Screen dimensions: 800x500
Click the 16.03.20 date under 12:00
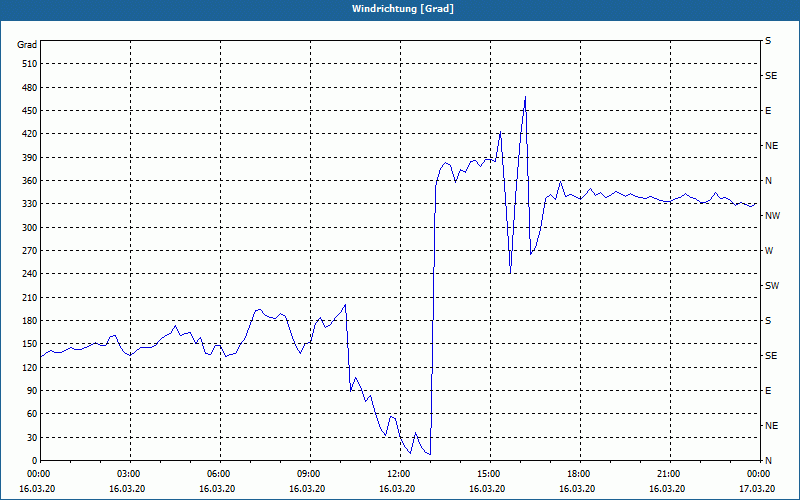click(397, 489)
